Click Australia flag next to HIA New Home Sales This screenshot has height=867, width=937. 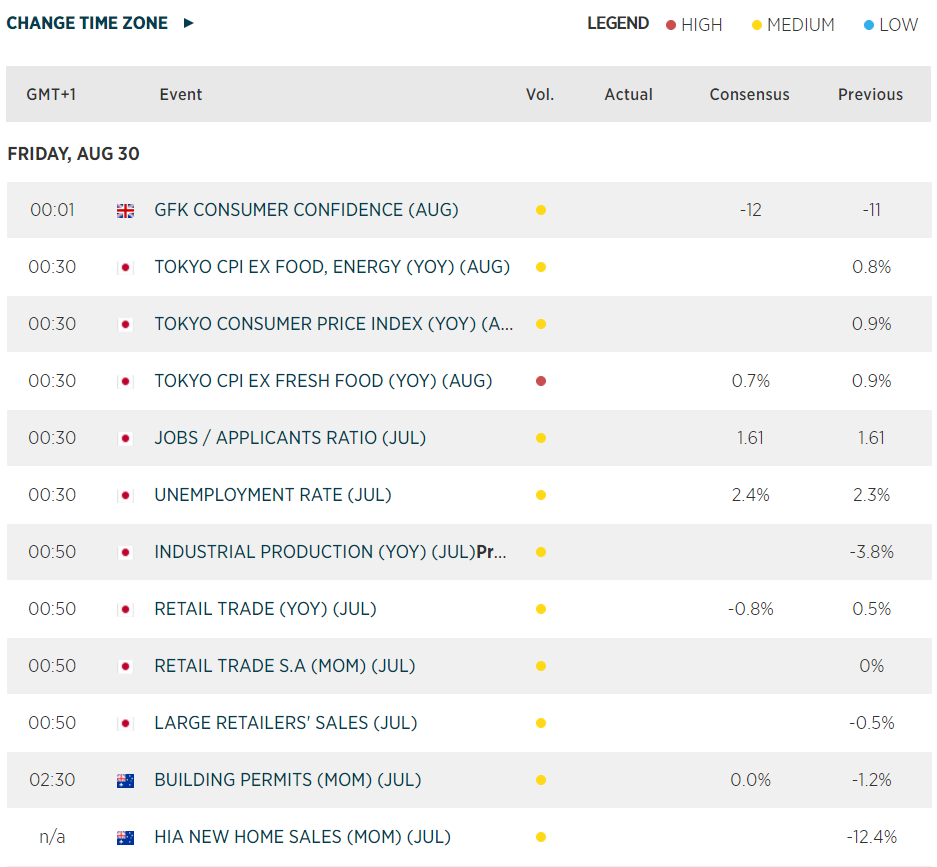(x=125, y=837)
